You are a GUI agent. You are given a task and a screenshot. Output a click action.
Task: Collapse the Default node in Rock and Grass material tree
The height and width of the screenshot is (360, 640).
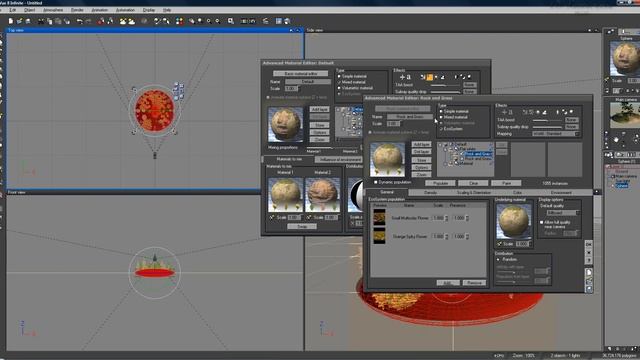(x=441, y=144)
